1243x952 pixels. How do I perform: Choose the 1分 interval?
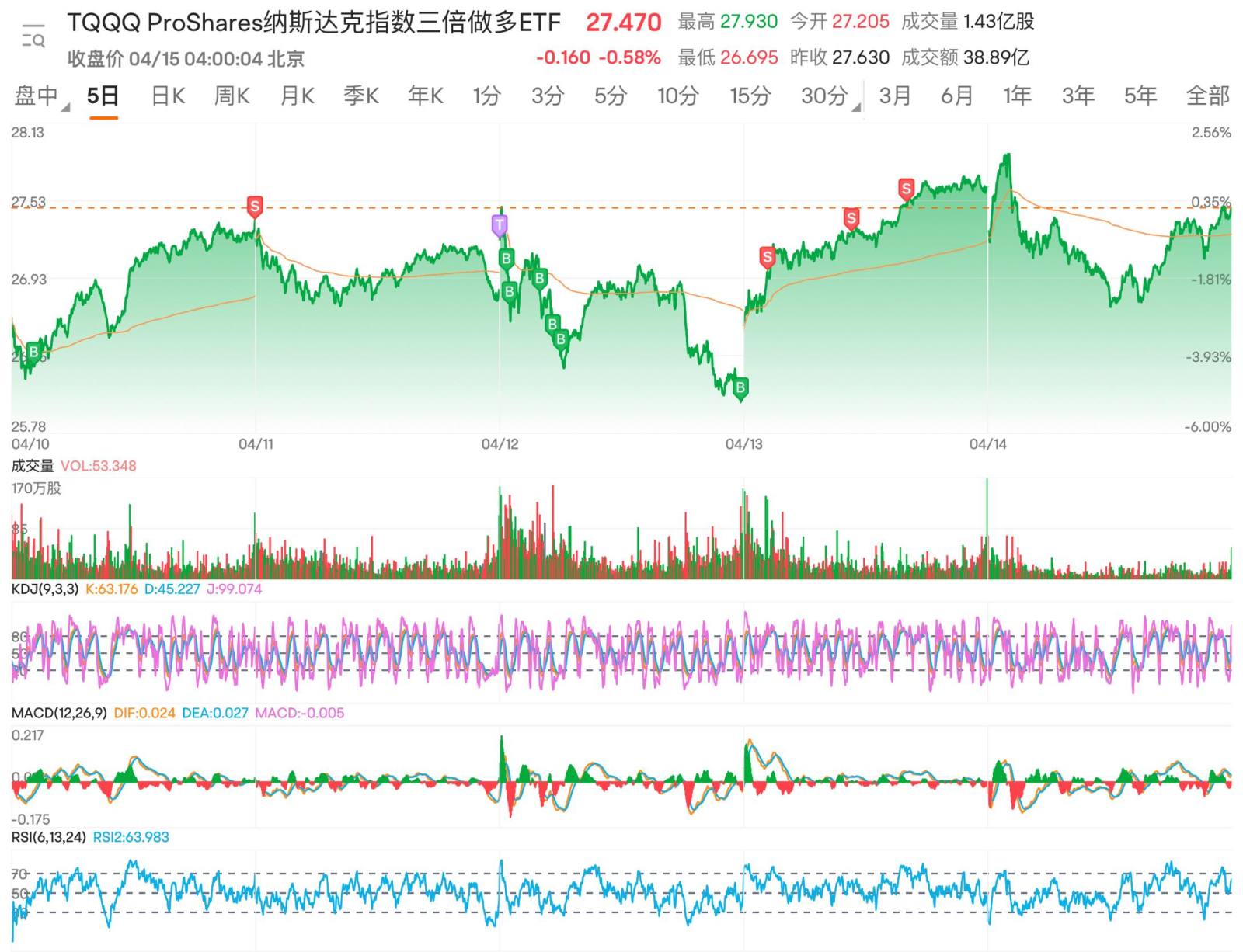(x=487, y=96)
